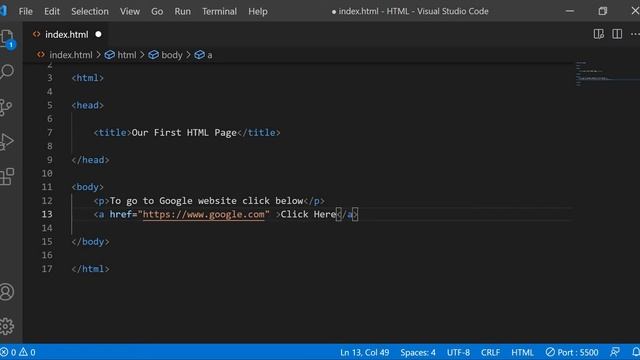This screenshot has height=360, width=640.
Task: Click the href attribute on line 13
Action: (x=120, y=214)
